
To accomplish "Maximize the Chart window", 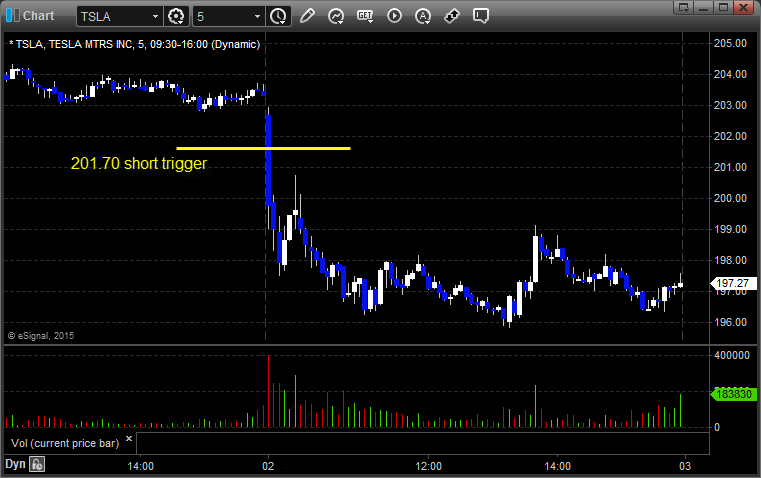I will [x=723, y=7].
